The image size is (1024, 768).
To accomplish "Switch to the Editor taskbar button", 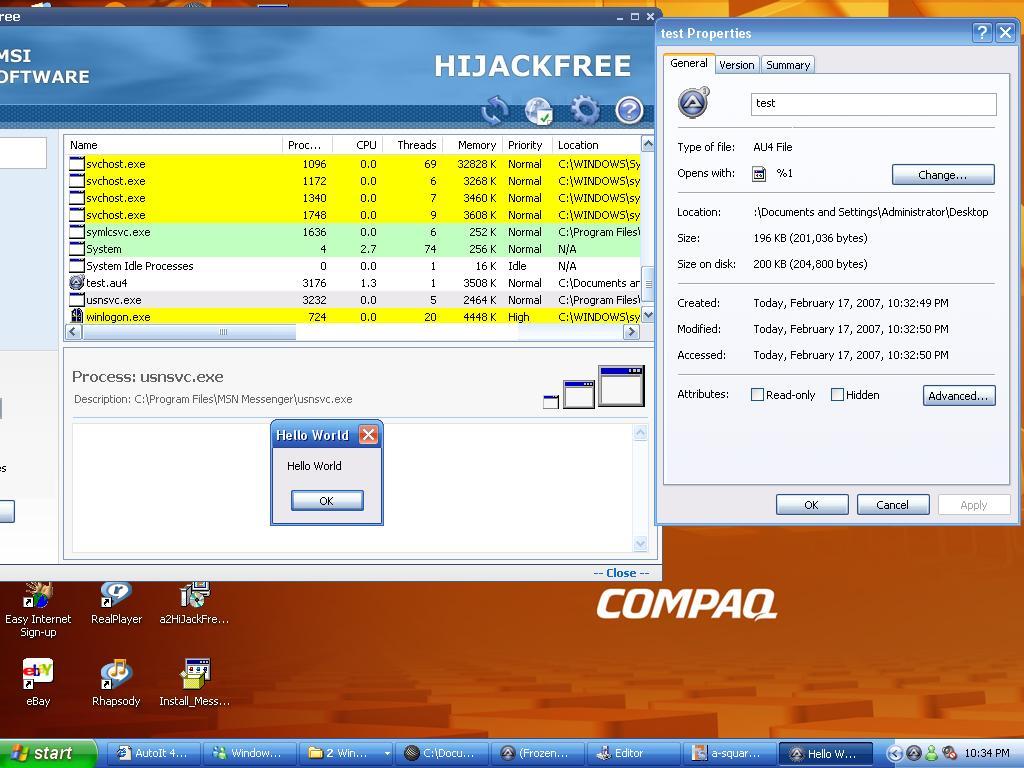I will coord(633,753).
